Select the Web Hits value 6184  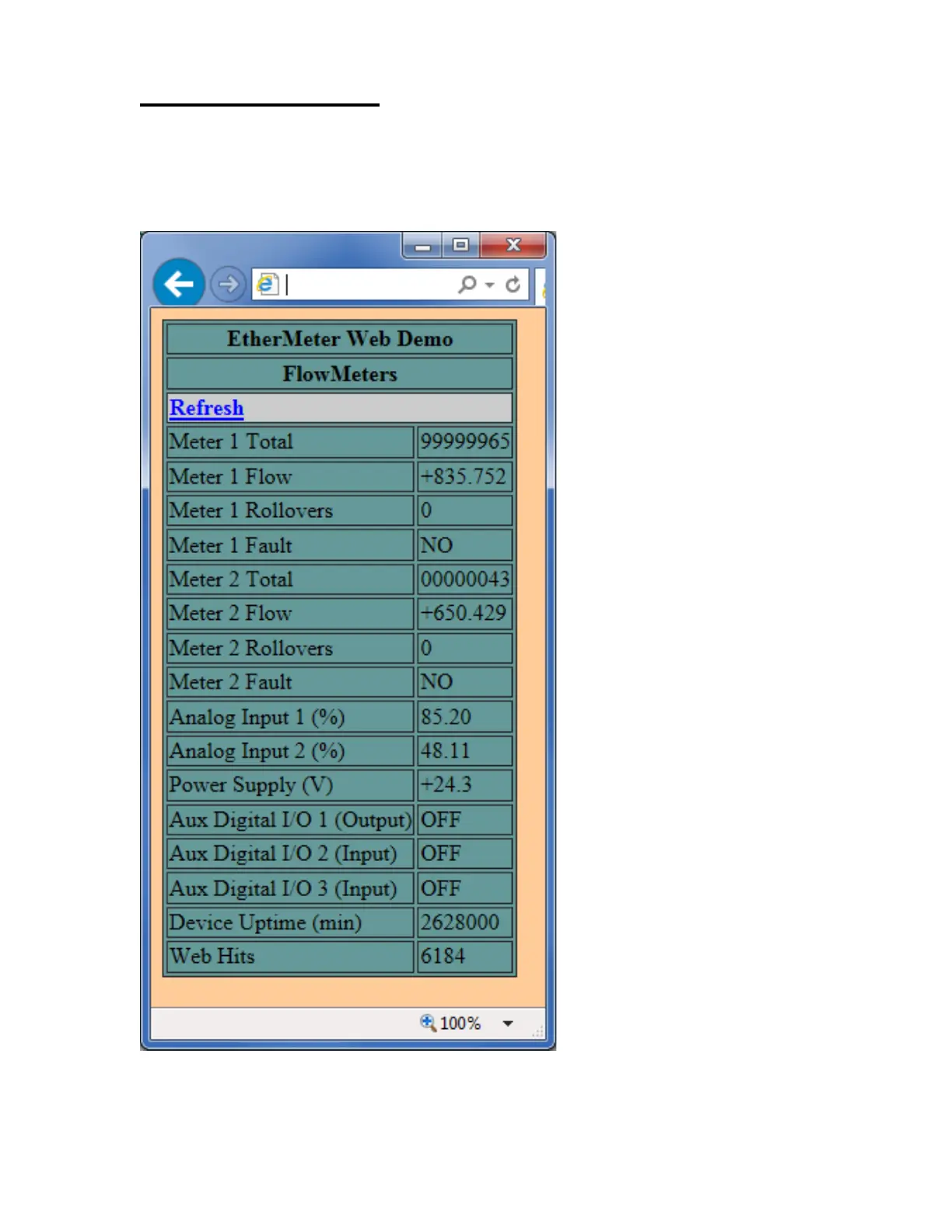tap(443, 957)
